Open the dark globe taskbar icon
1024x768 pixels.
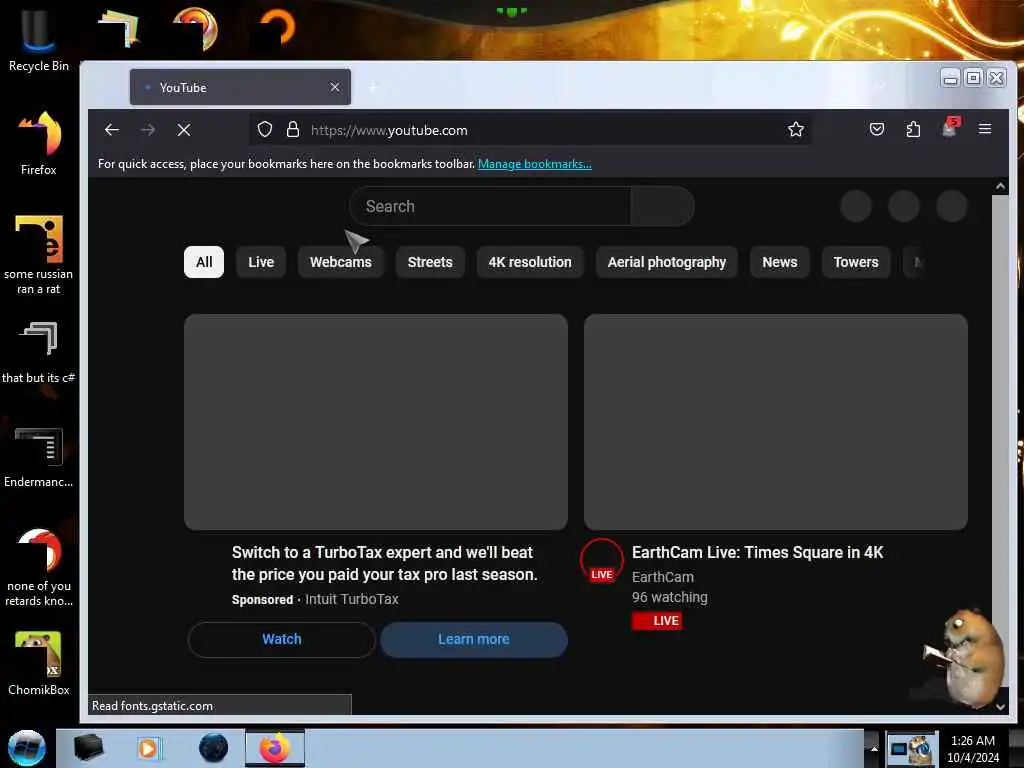click(214, 748)
